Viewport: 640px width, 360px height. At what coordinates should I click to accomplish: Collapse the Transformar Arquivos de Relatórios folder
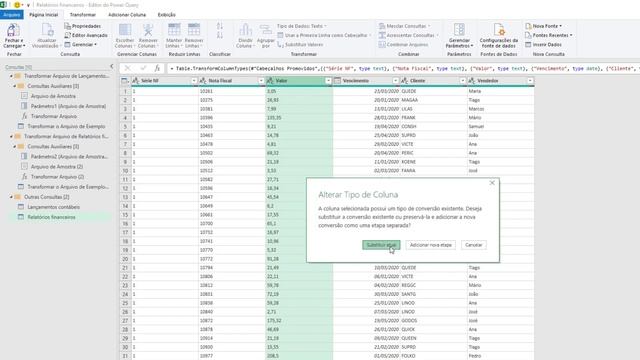[x=11, y=136]
